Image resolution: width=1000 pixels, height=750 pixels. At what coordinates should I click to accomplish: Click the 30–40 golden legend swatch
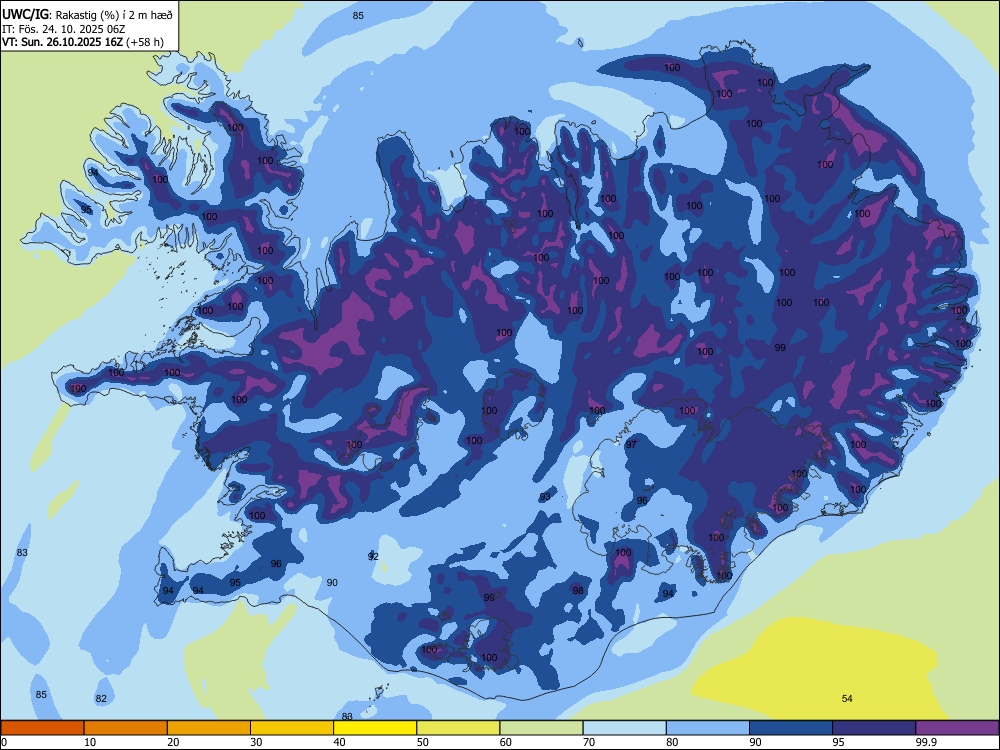point(292,728)
